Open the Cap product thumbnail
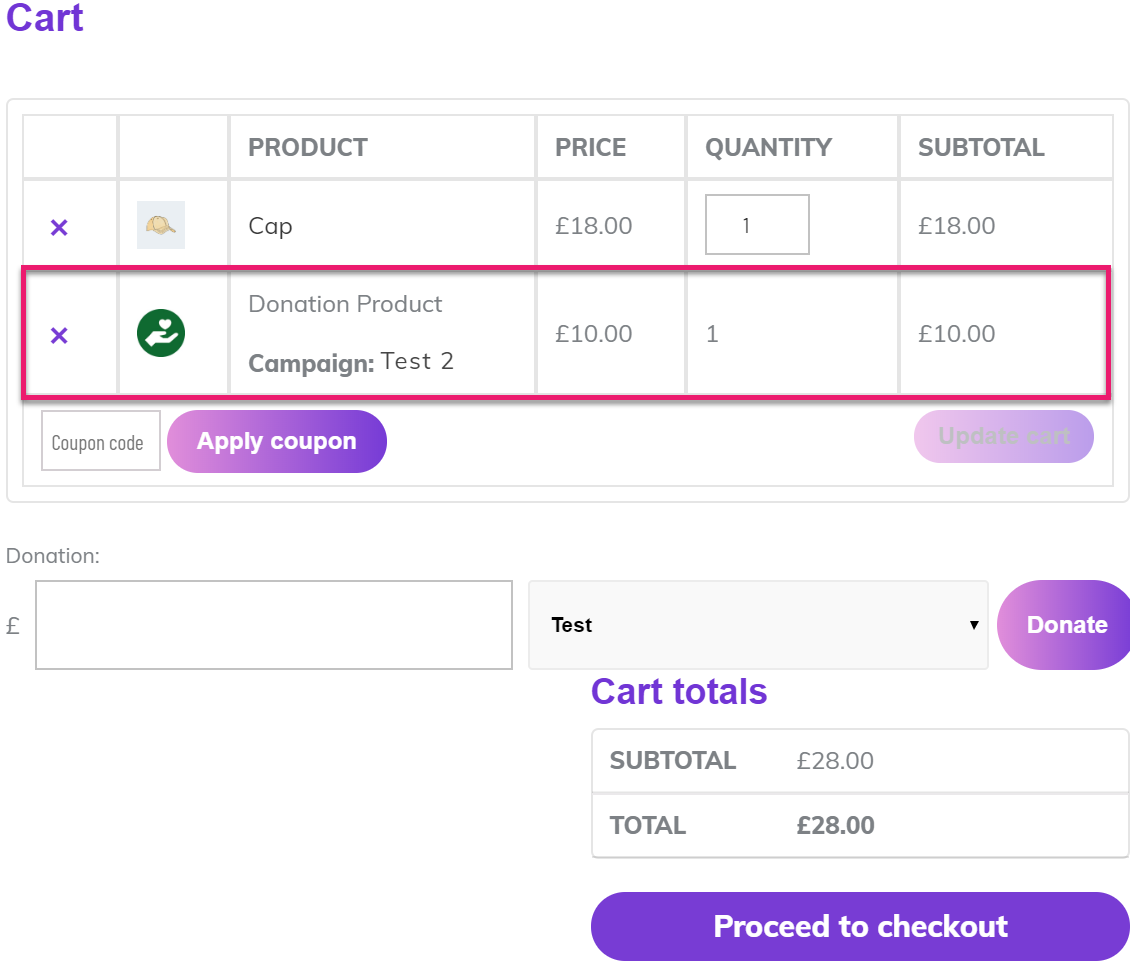1137x968 pixels. pos(161,225)
